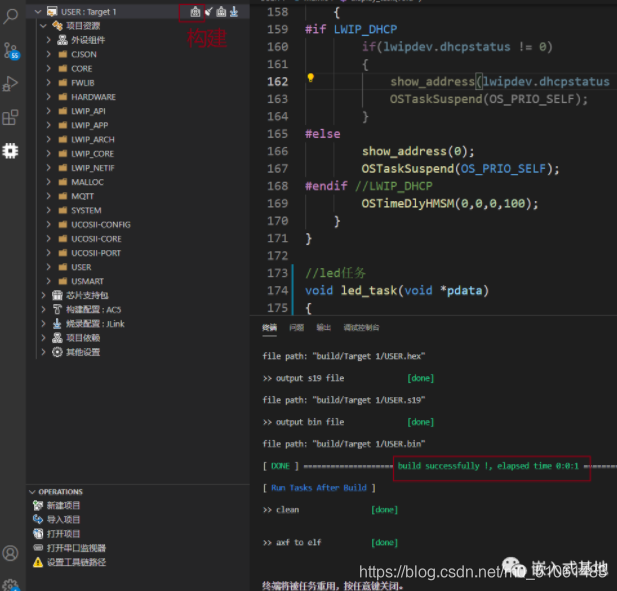Select the Embedded IDE chip icon

point(11,151)
